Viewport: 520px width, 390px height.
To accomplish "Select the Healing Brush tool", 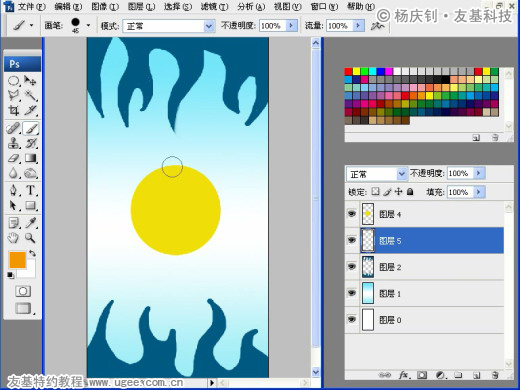I will (x=14, y=128).
